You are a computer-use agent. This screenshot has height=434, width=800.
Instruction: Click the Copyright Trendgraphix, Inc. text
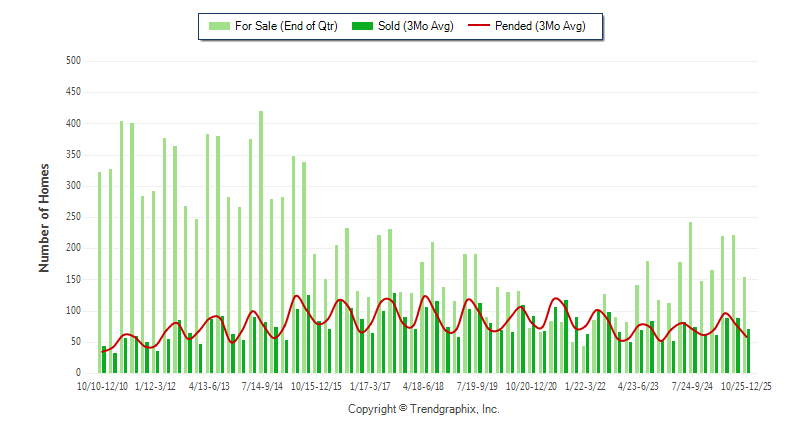point(423,409)
